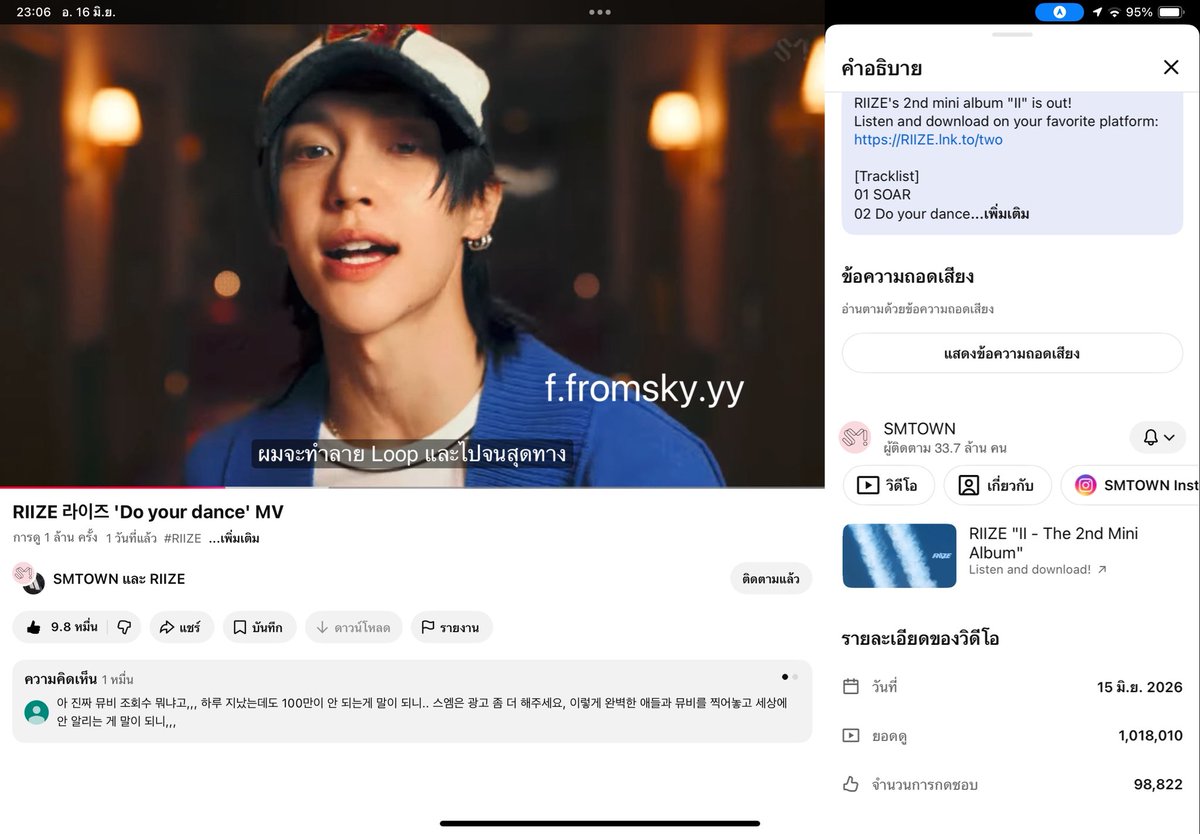Viewport: 1200px width, 834px height.
Task: Tap the blue A input indicator
Action: [x=1060, y=12]
